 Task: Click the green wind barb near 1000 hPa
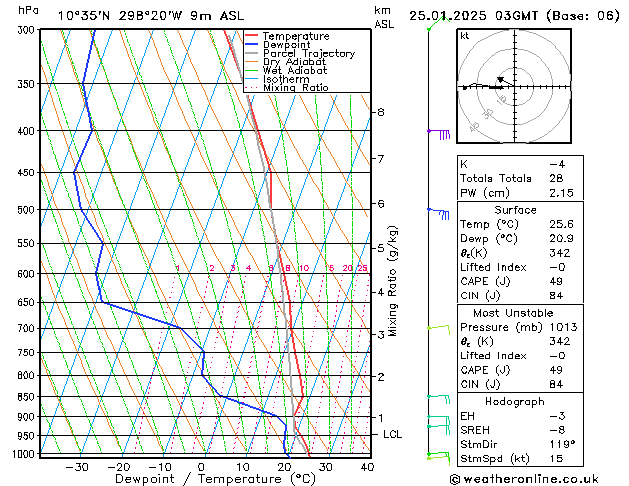438,457
